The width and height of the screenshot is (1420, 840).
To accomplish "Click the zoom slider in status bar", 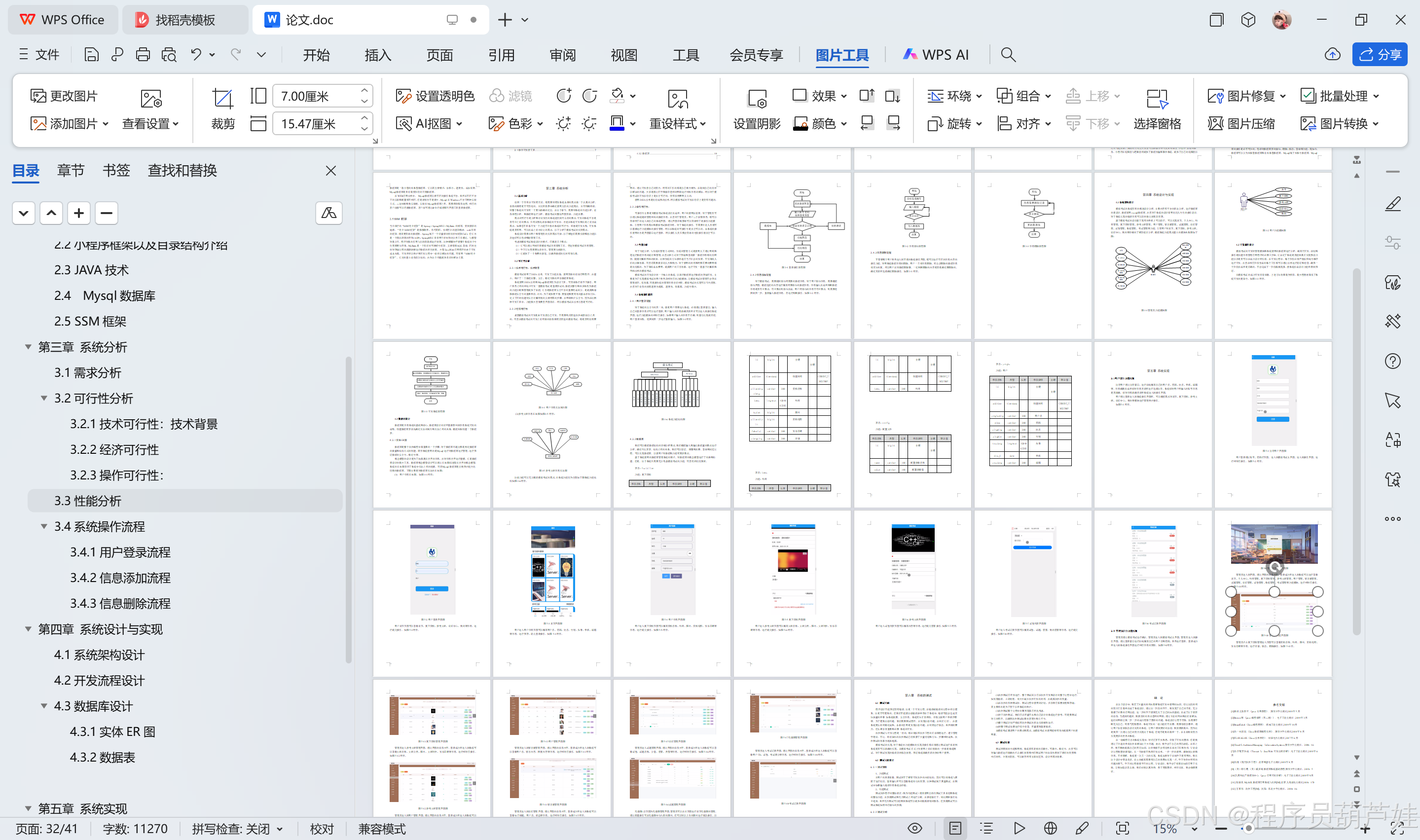I will 1248,829.
